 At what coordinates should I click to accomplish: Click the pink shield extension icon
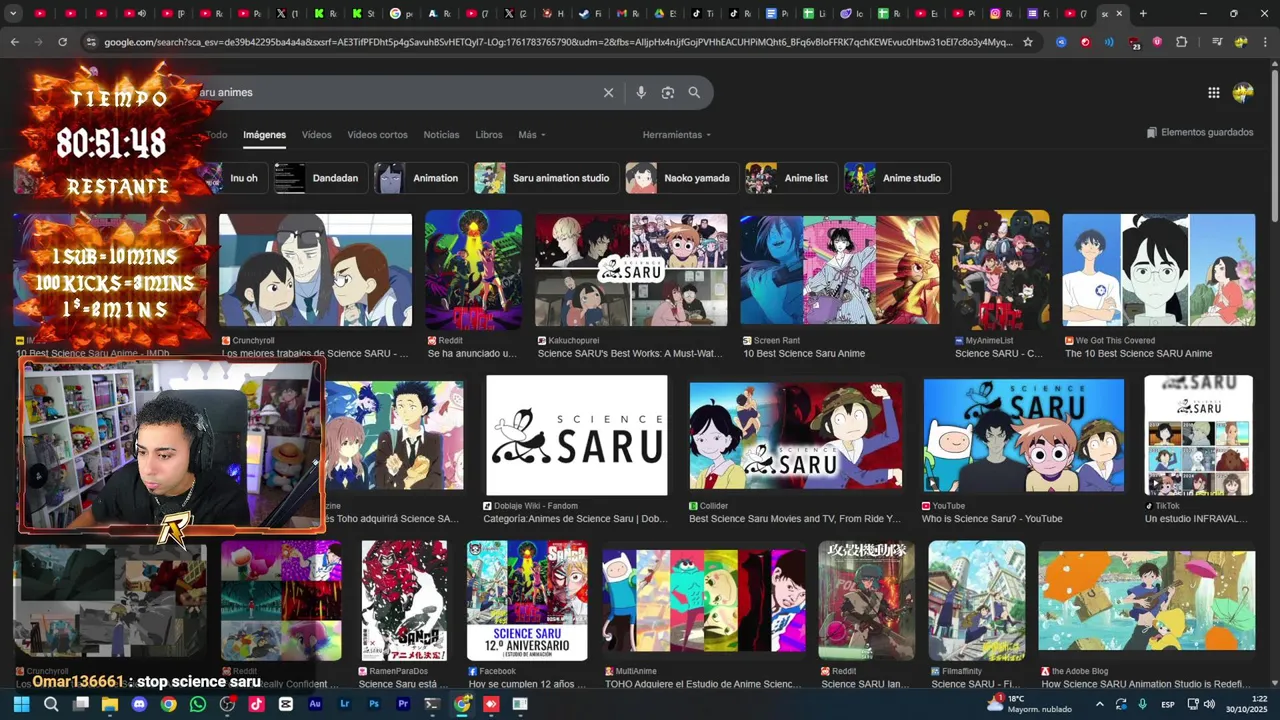pos(1157,42)
